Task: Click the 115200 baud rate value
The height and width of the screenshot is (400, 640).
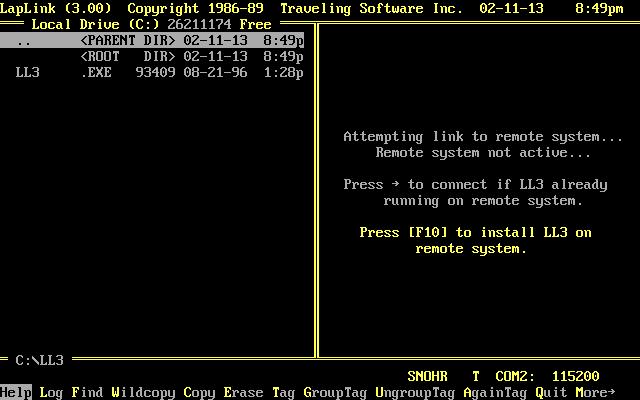Action: [575, 376]
